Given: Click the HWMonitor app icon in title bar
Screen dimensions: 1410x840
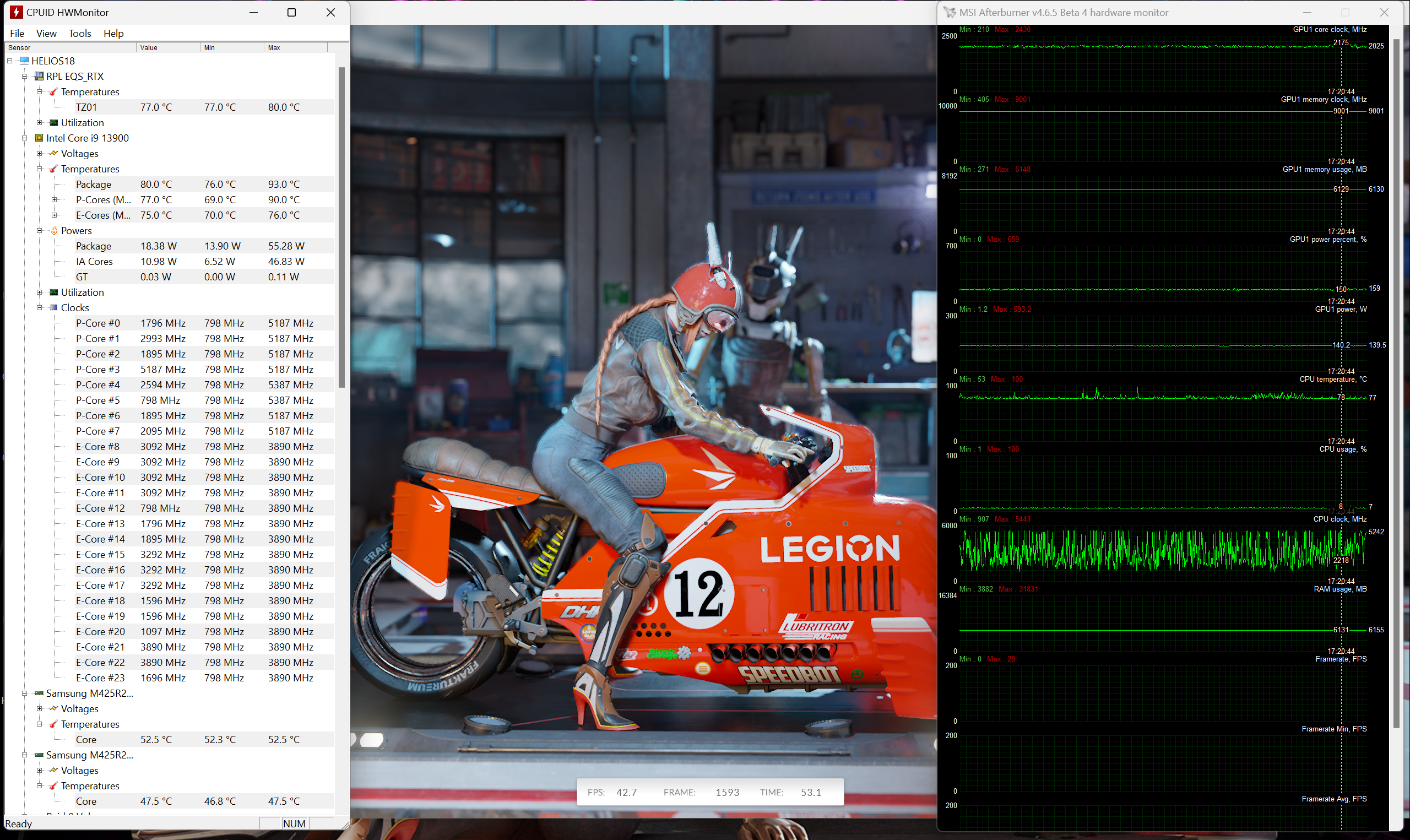Looking at the screenshot, I should 17,12.
